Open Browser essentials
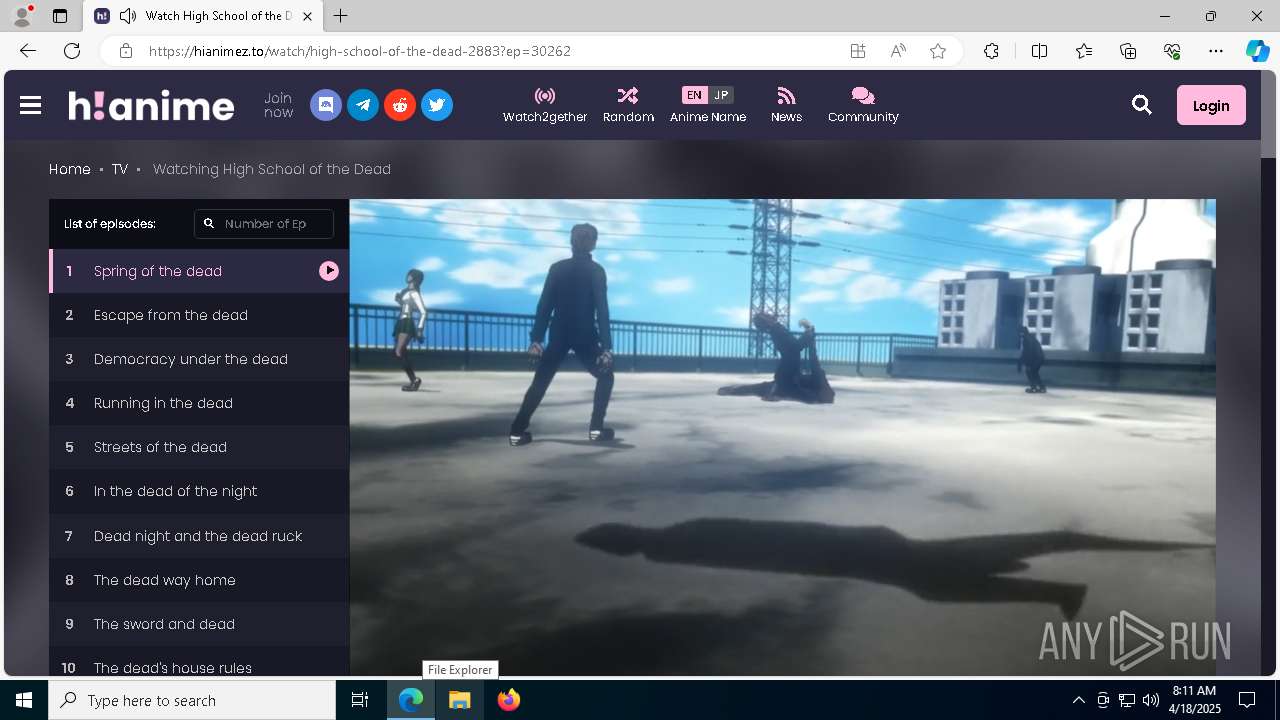This screenshot has height=720, width=1280. coord(1172,51)
